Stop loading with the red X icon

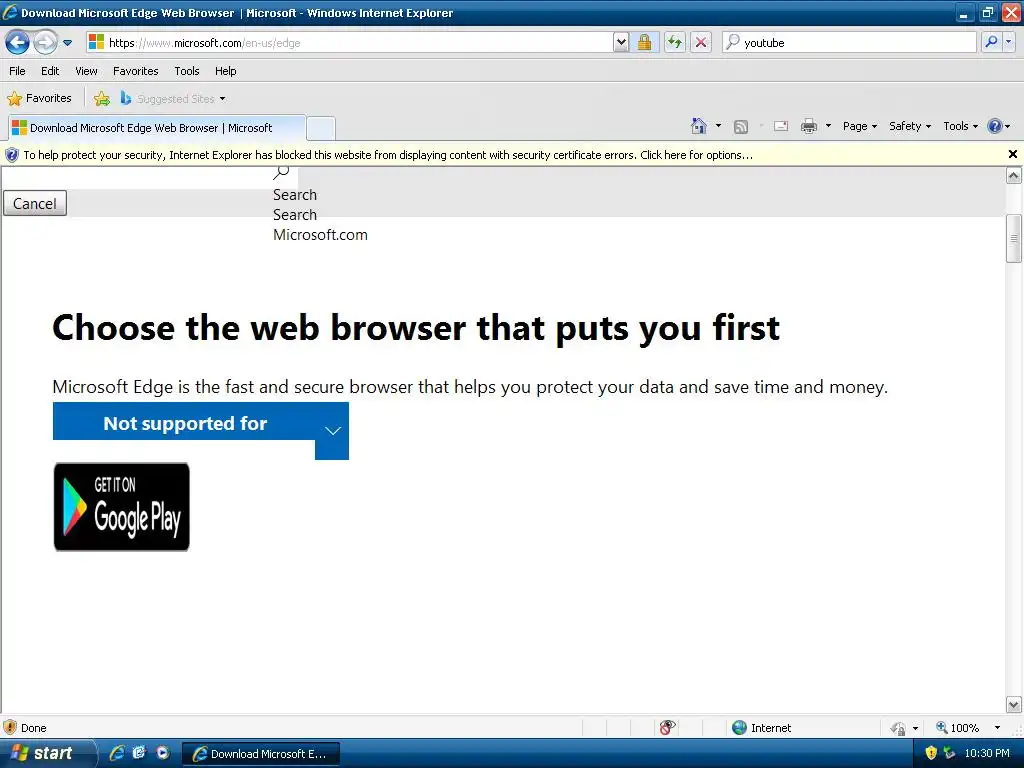tap(701, 43)
